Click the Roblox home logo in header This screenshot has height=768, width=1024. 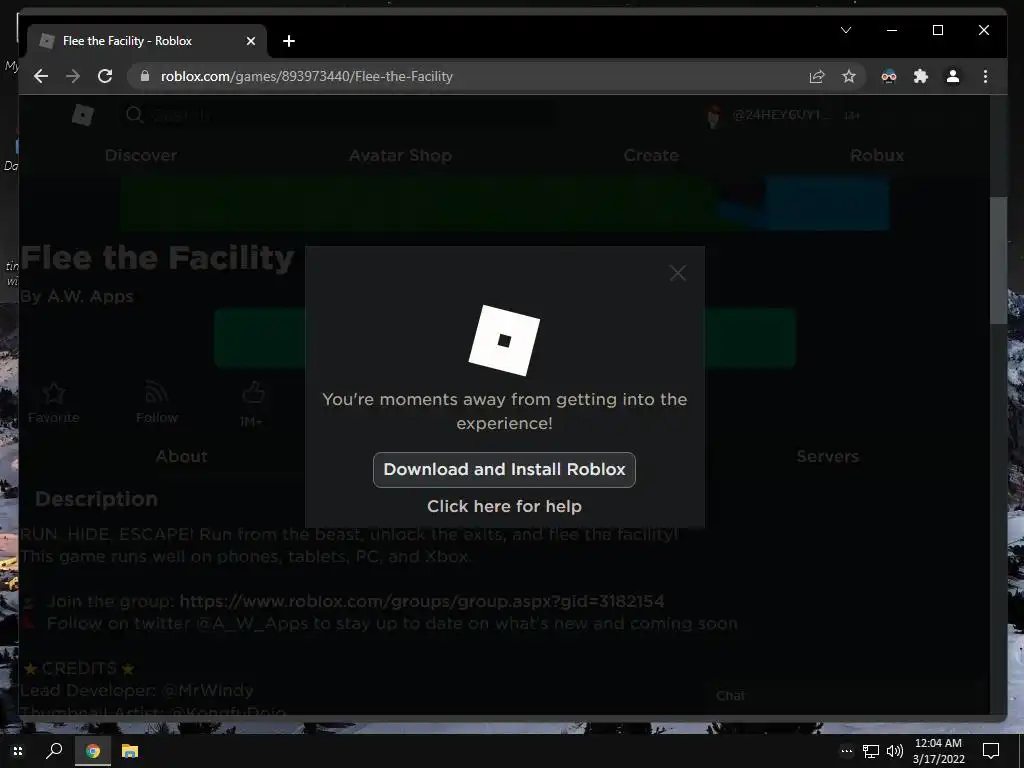point(83,115)
